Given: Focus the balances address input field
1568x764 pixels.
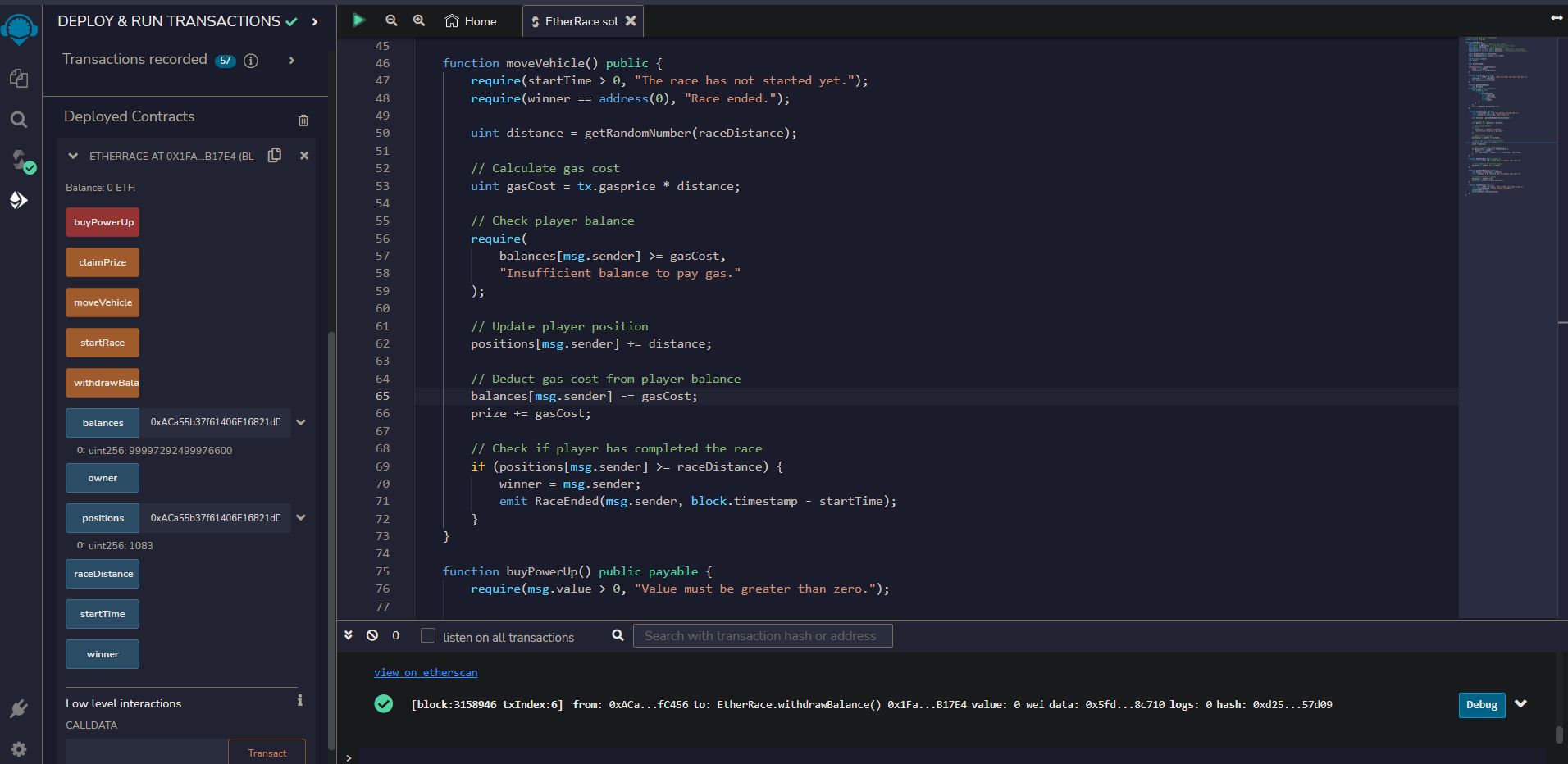Looking at the screenshot, I should (x=215, y=423).
